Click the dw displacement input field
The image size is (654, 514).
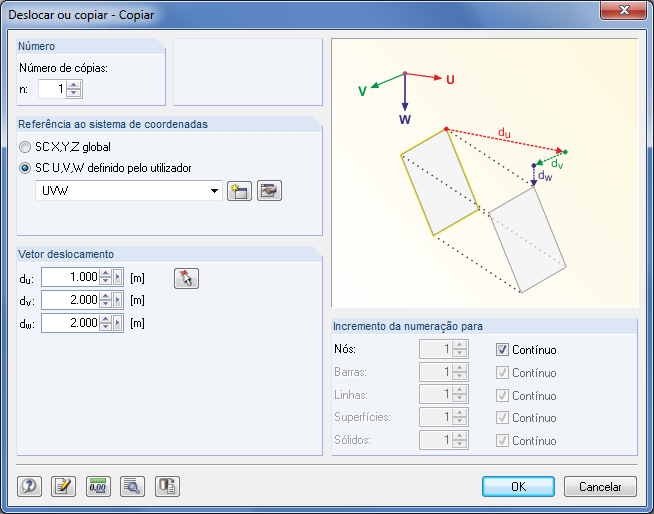[x=71, y=323]
